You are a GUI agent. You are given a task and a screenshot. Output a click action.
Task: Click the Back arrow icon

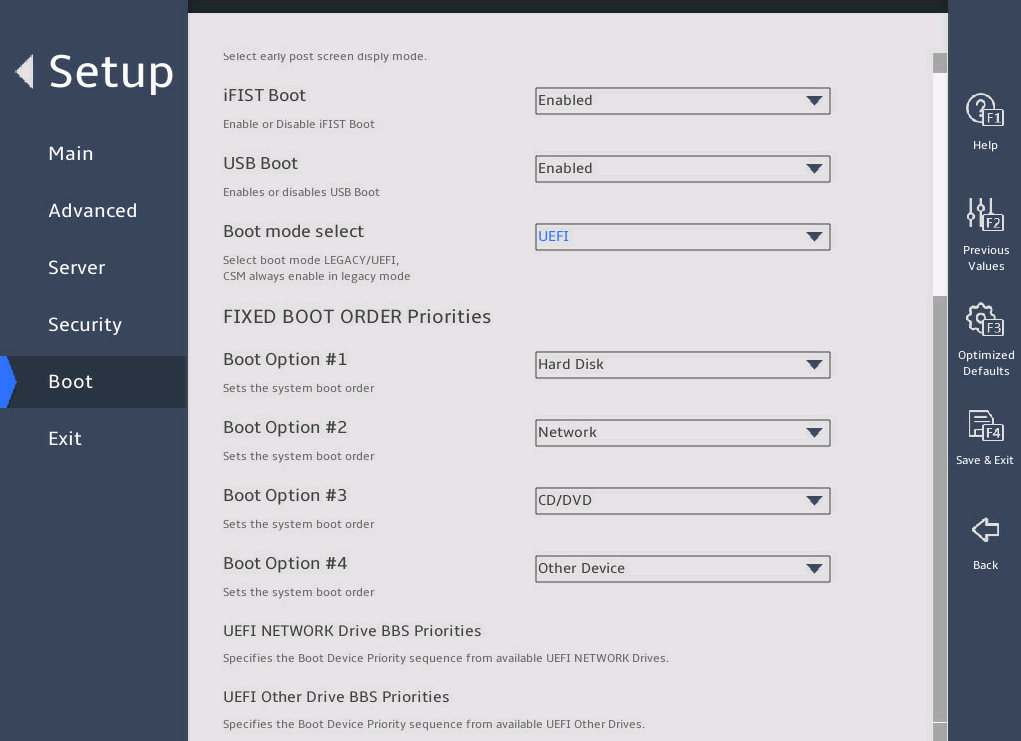pos(985,530)
